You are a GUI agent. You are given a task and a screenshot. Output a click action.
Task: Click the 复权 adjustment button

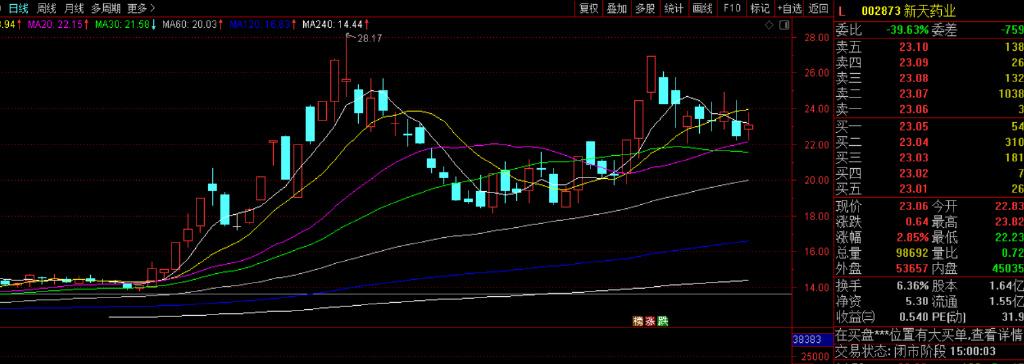[589, 8]
